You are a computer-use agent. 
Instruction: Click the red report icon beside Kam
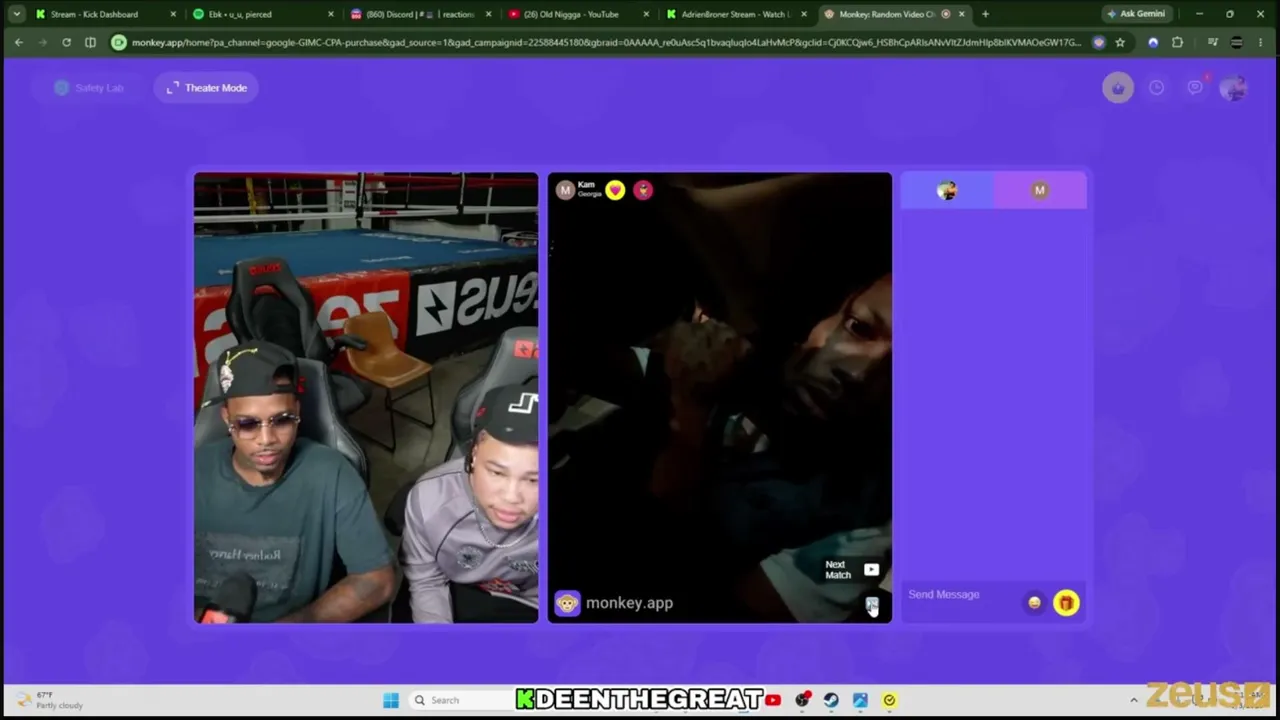tap(643, 190)
